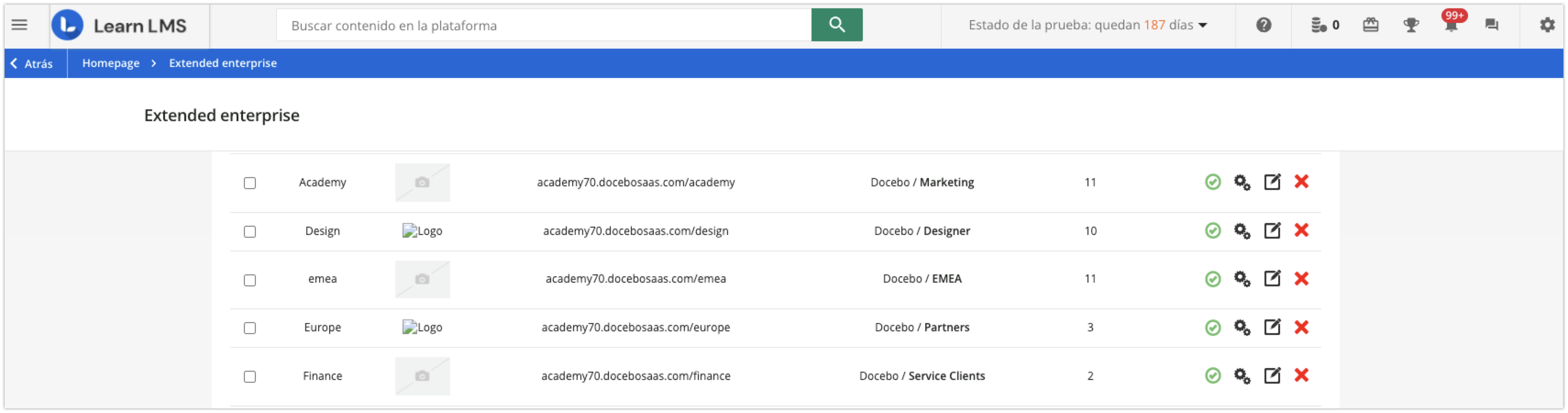
Task: Open advanced settings gears for emea row
Action: [1242, 279]
